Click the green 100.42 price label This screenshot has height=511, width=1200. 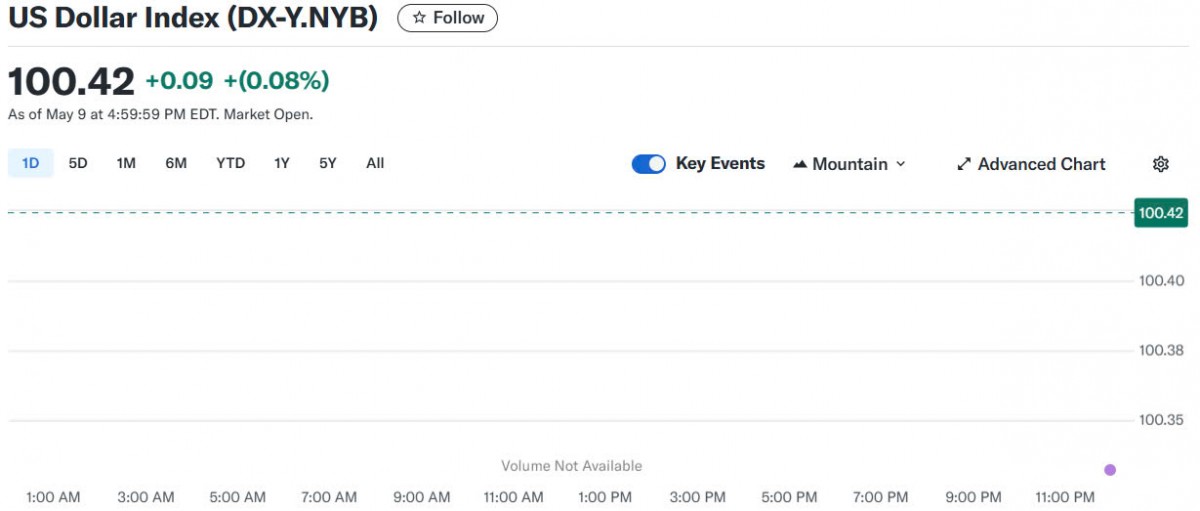1160,212
